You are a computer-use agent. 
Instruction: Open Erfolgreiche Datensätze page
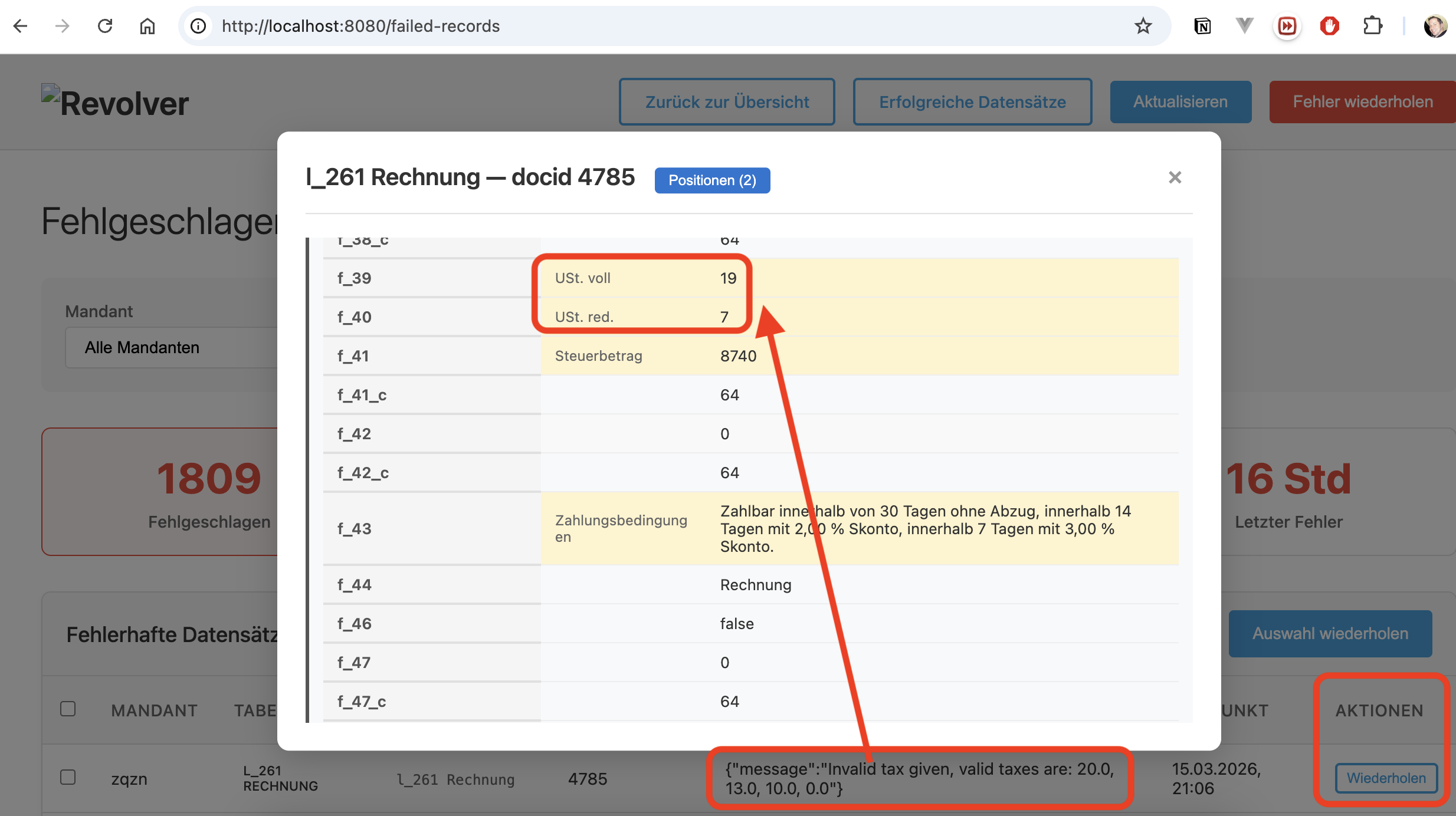point(972,102)
